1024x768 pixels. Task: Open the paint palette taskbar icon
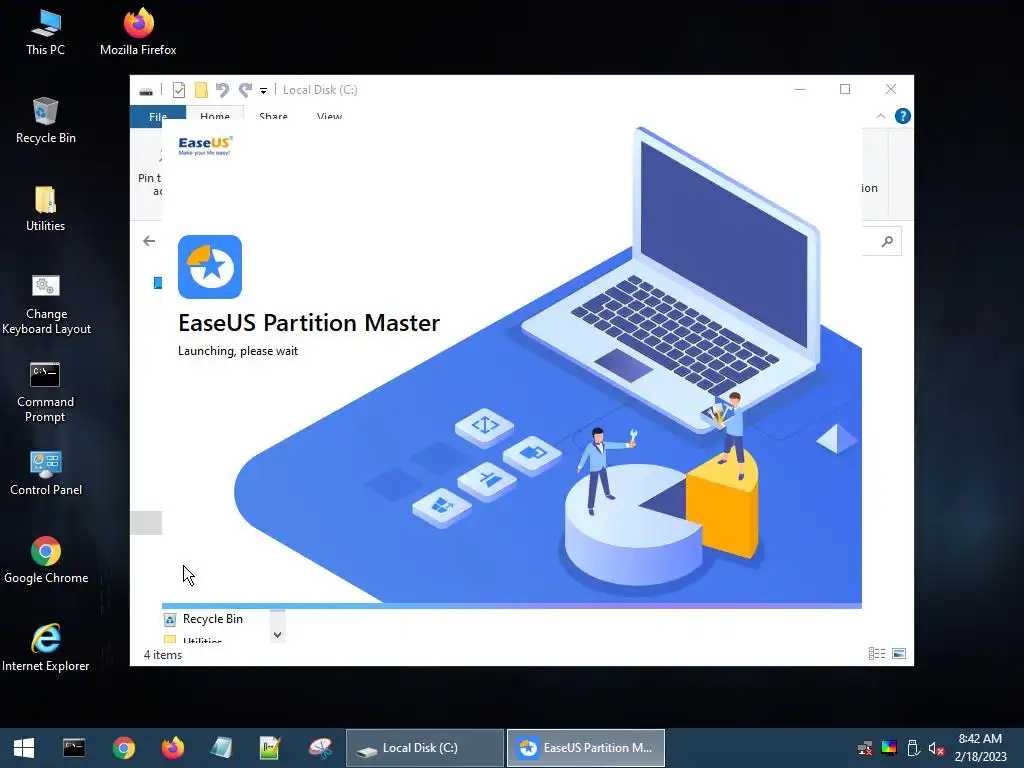pos(320,748)
